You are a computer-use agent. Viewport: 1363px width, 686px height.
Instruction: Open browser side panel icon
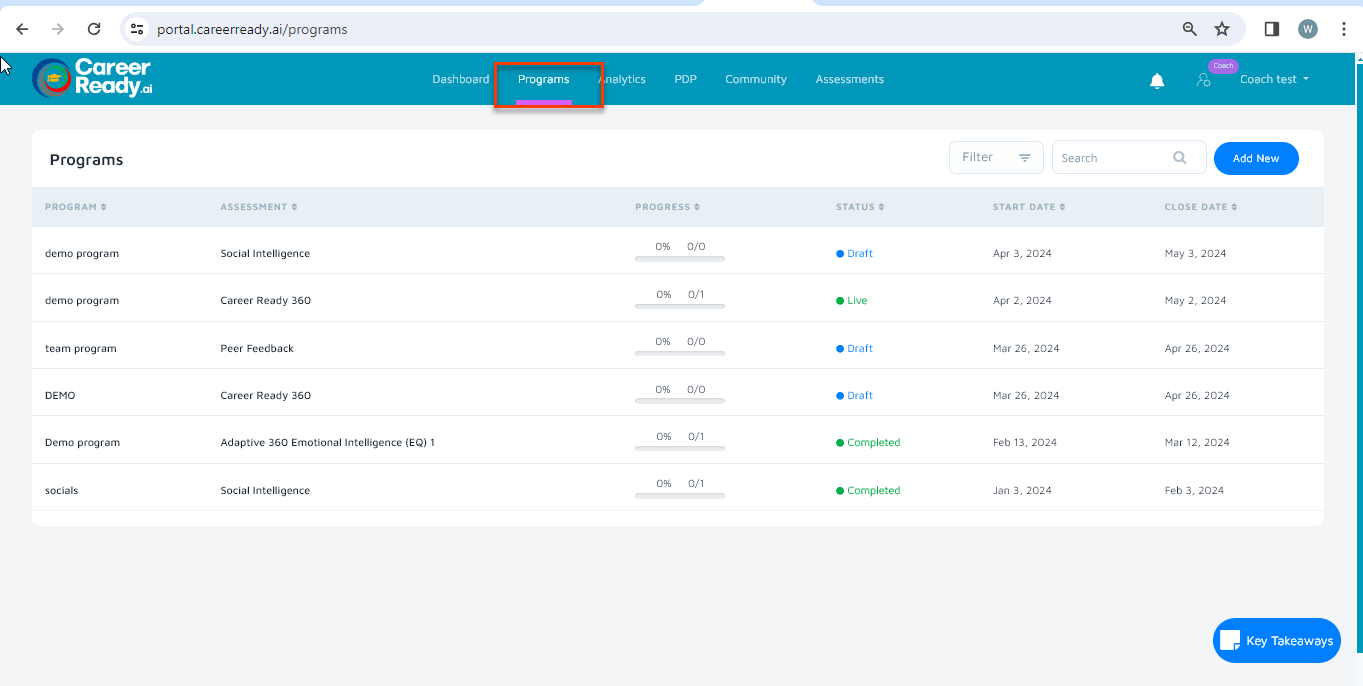(x=1272, y=29)
